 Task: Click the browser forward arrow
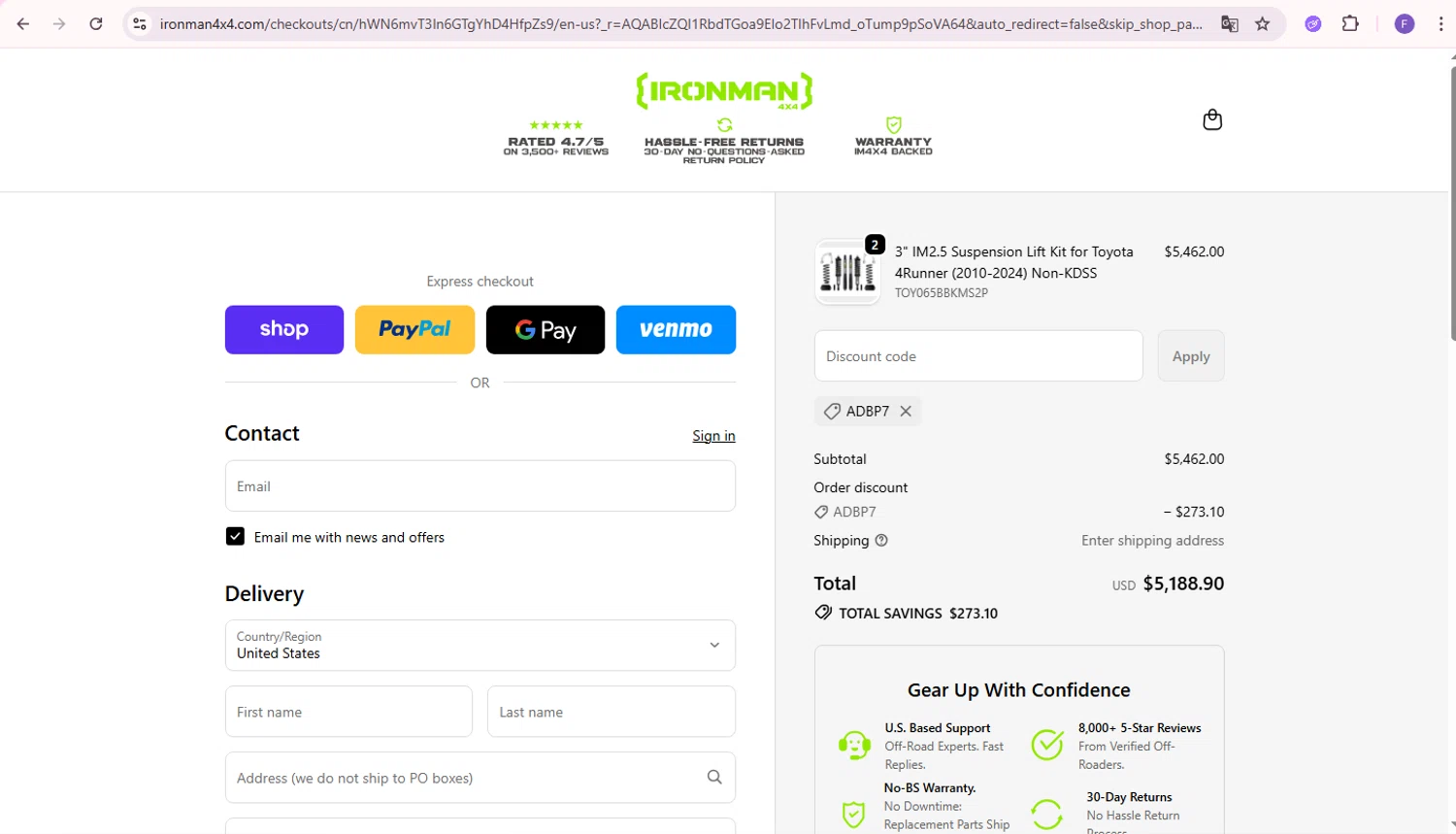click(x=59, y=23)
